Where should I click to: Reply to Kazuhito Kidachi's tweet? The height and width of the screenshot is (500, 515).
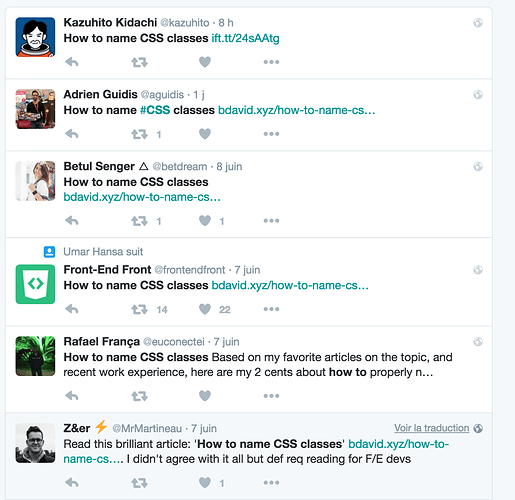72,62
